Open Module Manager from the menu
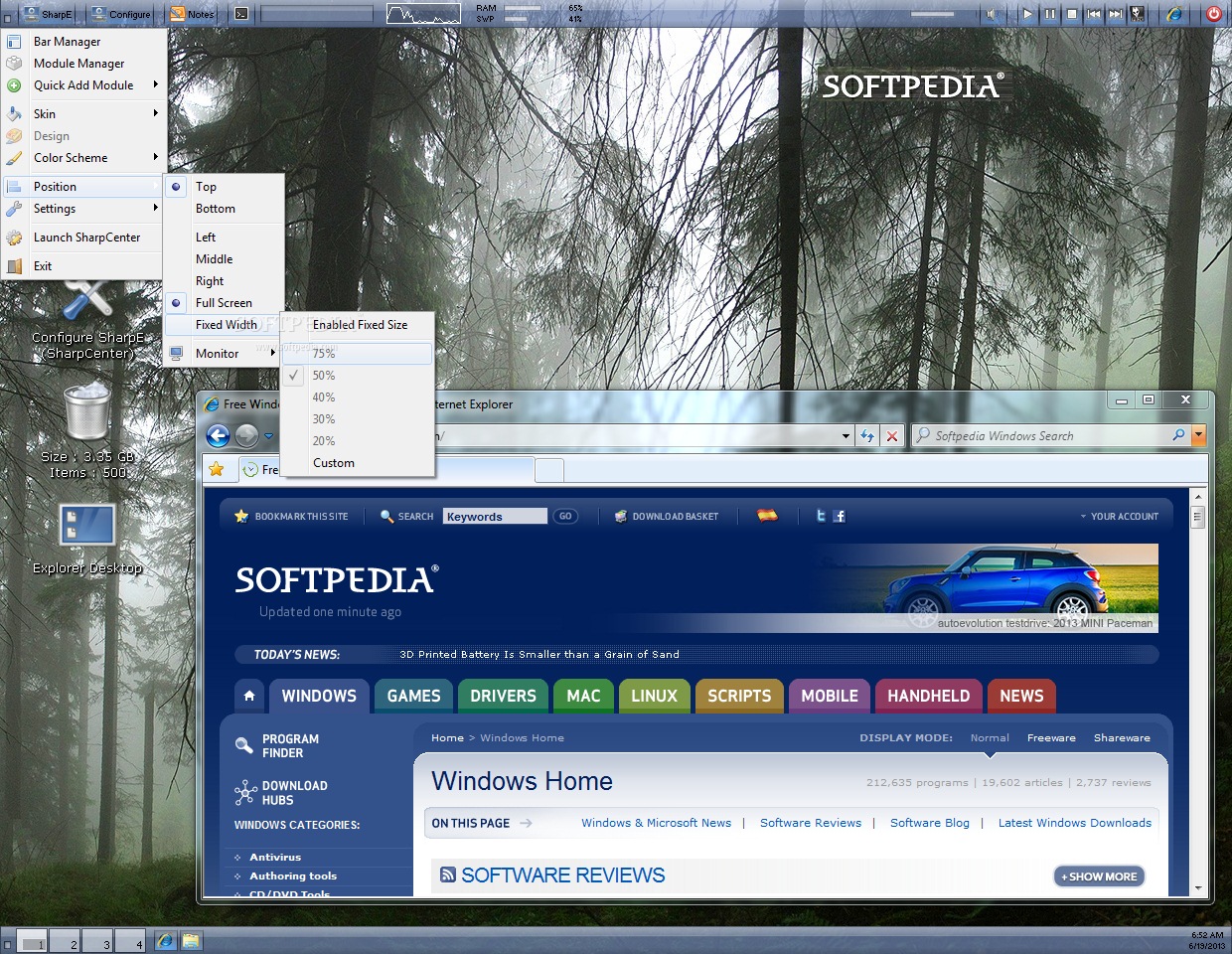This screenshot has width=1232, height=954. pyautogui.click(x=83, y=64)
